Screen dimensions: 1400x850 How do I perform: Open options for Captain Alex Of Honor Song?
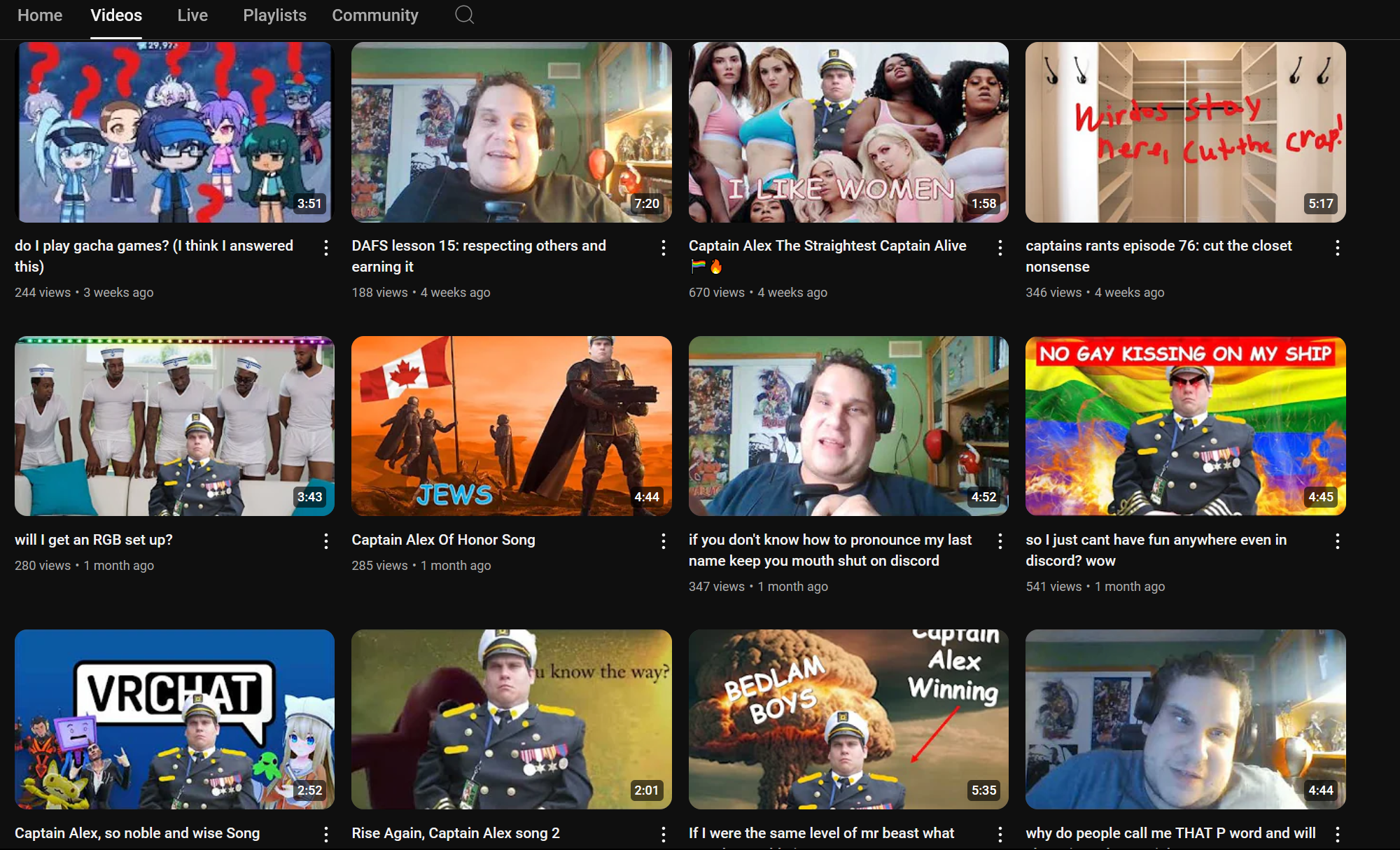pyautogui.click(x=664, y=541)
